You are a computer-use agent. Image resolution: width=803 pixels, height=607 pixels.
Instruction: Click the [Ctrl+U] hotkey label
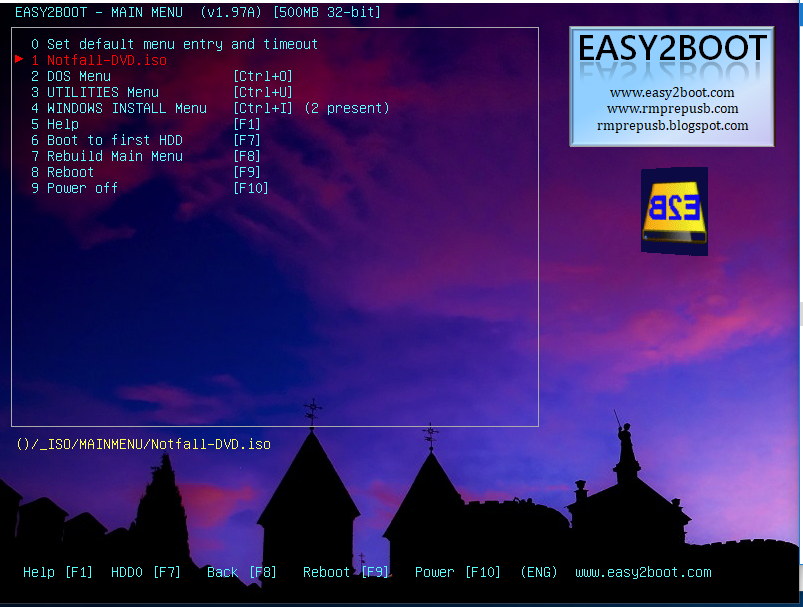[x=263, y=92]
